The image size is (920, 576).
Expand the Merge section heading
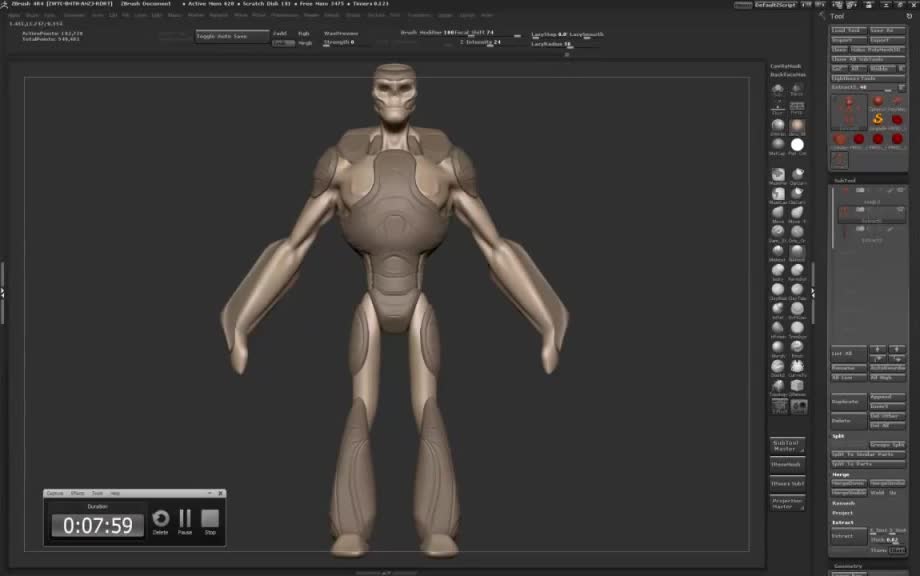pyautogui.click(x=841, y=474)
